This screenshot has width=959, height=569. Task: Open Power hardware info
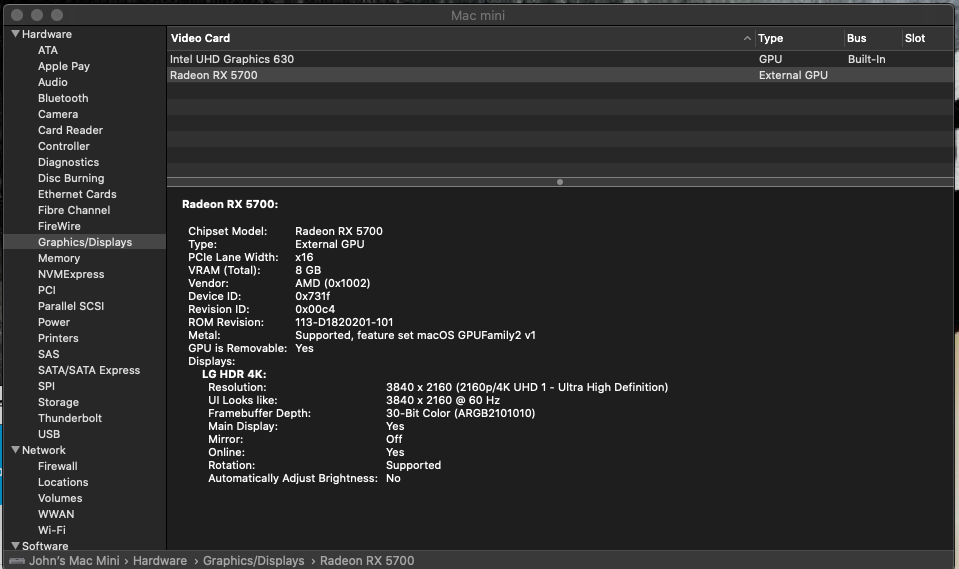pyautogui.click(x=54, y=322)
